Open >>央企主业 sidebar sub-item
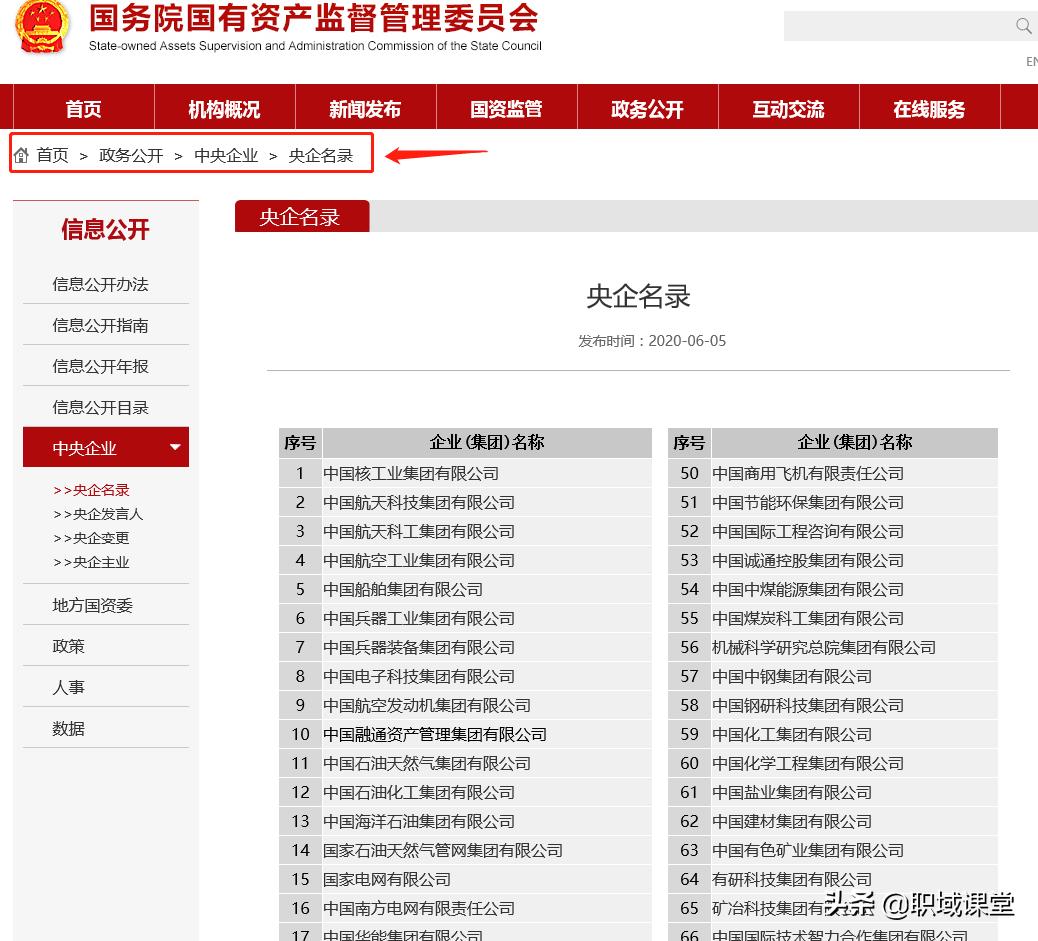The image size is (1038, 941). (x=91, y=562)
